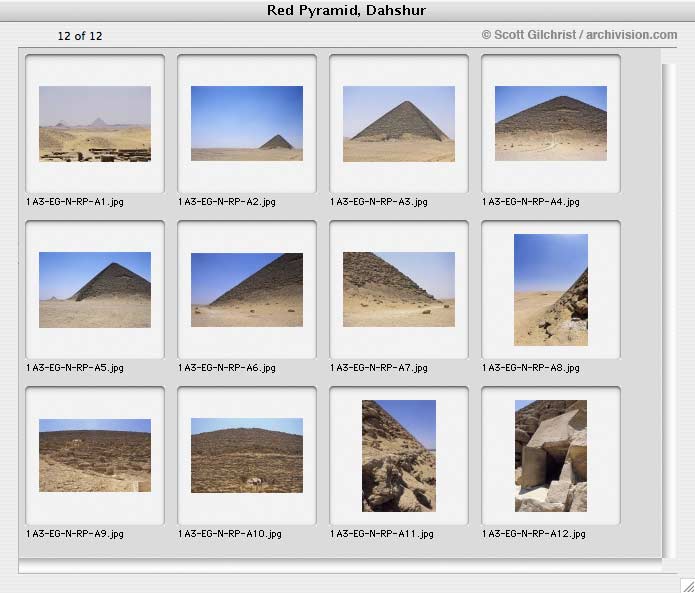This screenshot has height=593, width=695.
Task: Click the filename label 1A3-EG-N-RP-A4.jpg
Action: click(531, 202)
